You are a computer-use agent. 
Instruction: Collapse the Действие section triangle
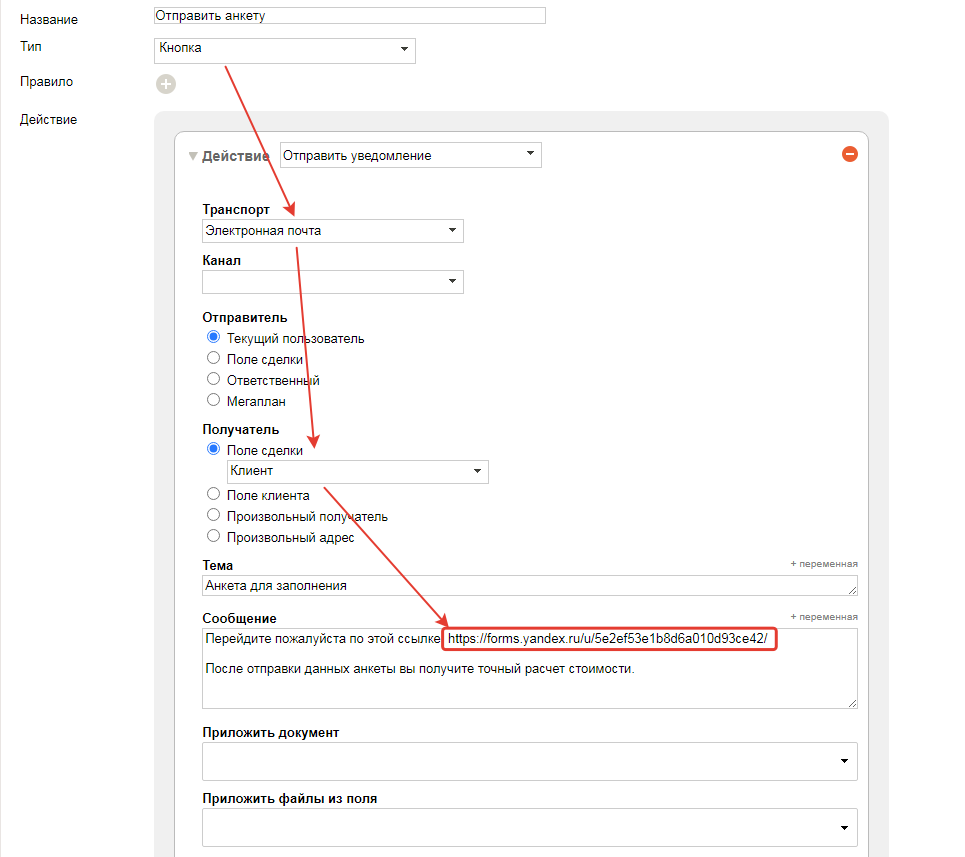click(x=193, y=156)
